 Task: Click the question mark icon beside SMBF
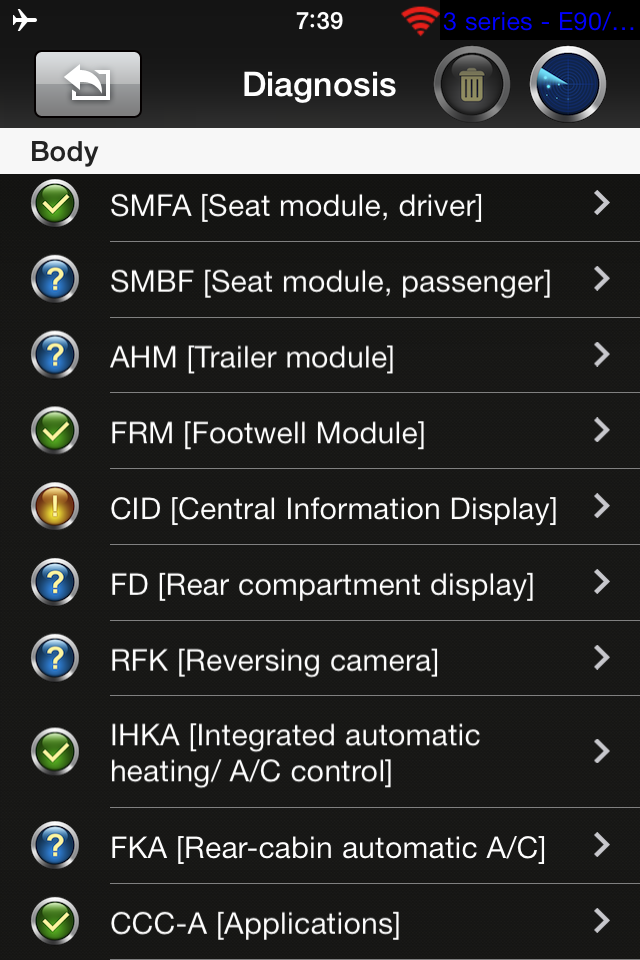point(55,280)
